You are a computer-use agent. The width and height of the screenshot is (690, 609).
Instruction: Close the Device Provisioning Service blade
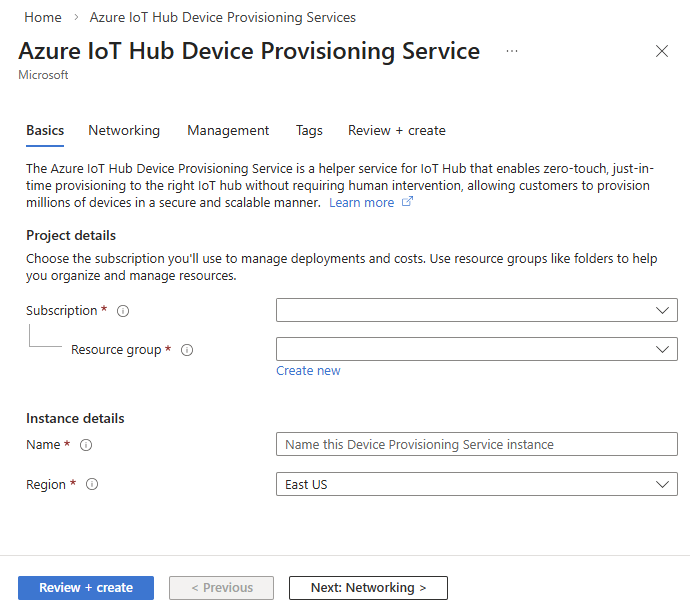point(662,51)
